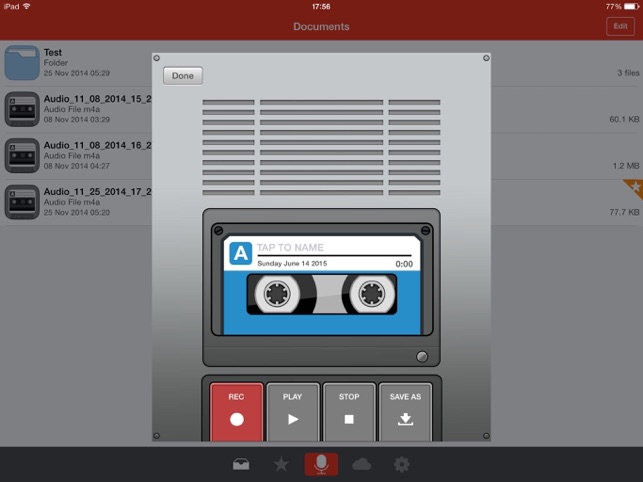This screenshot has width=643, height=482.
Task: Click the SAVE AS button
Action: pos(405,412)
